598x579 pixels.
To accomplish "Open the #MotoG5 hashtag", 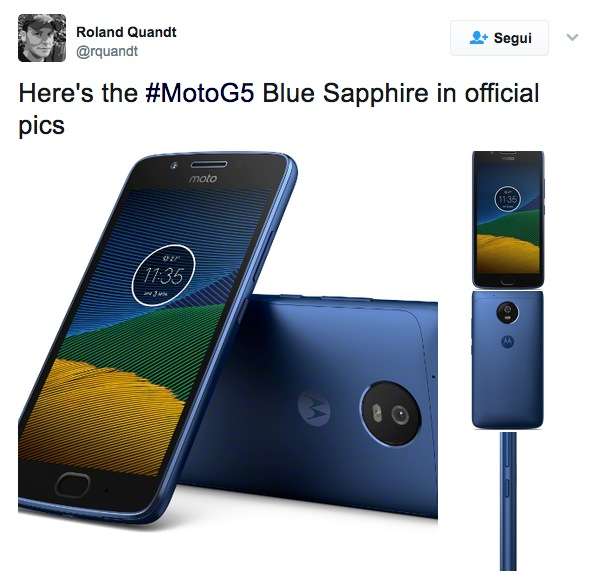I will tap(199, 93).
